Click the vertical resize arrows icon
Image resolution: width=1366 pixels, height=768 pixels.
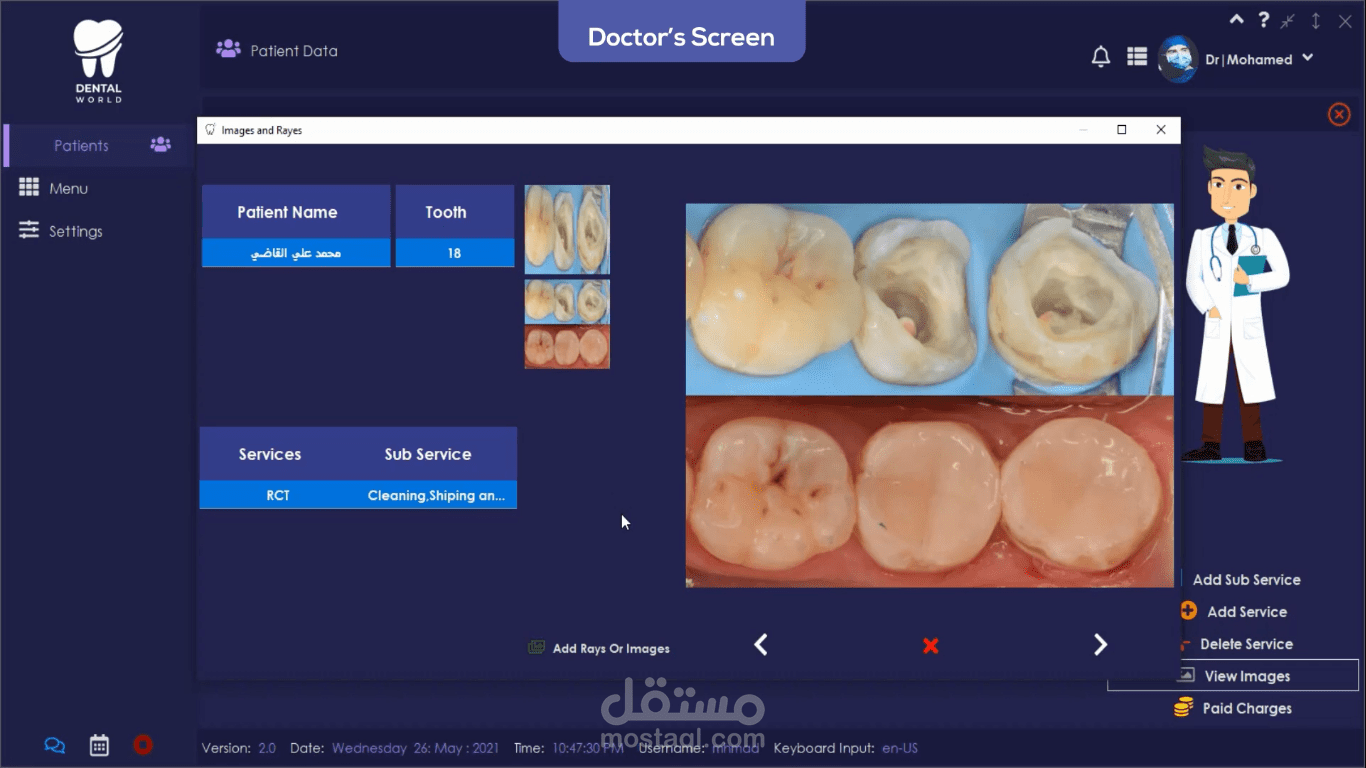coord(1316,21)
